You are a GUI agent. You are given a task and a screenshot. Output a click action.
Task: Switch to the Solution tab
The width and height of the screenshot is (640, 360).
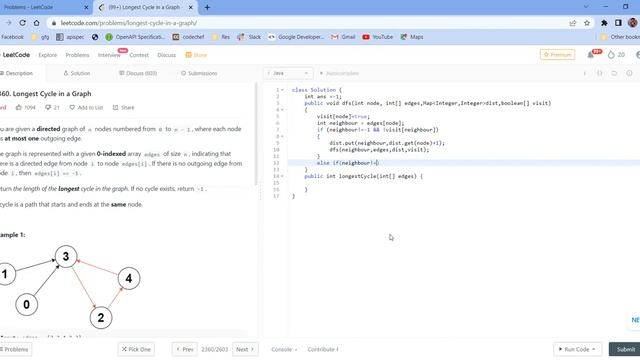coord(77,73)
